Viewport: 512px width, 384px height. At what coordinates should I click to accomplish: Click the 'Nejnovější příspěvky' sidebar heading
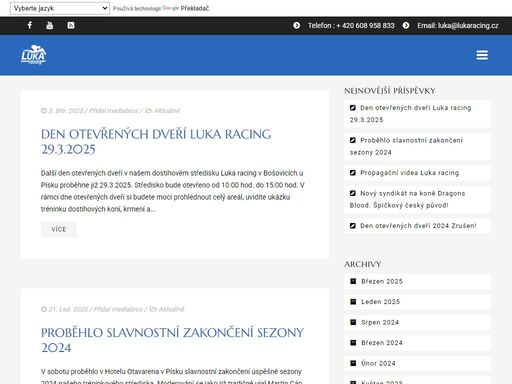click(390, 91)
